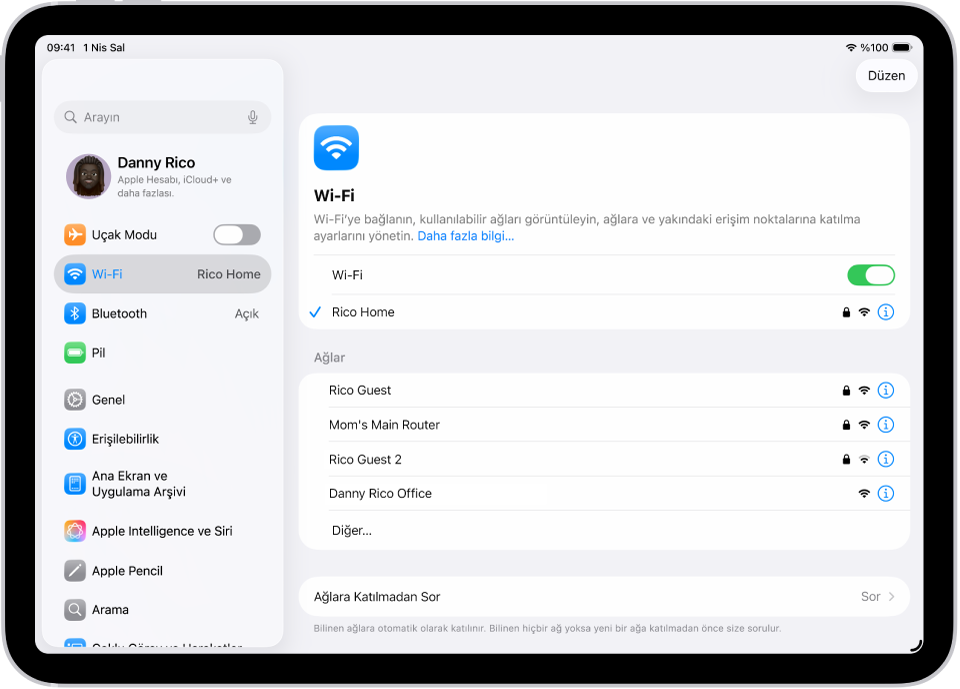Join Mom's Main Router network

(604, 424)
